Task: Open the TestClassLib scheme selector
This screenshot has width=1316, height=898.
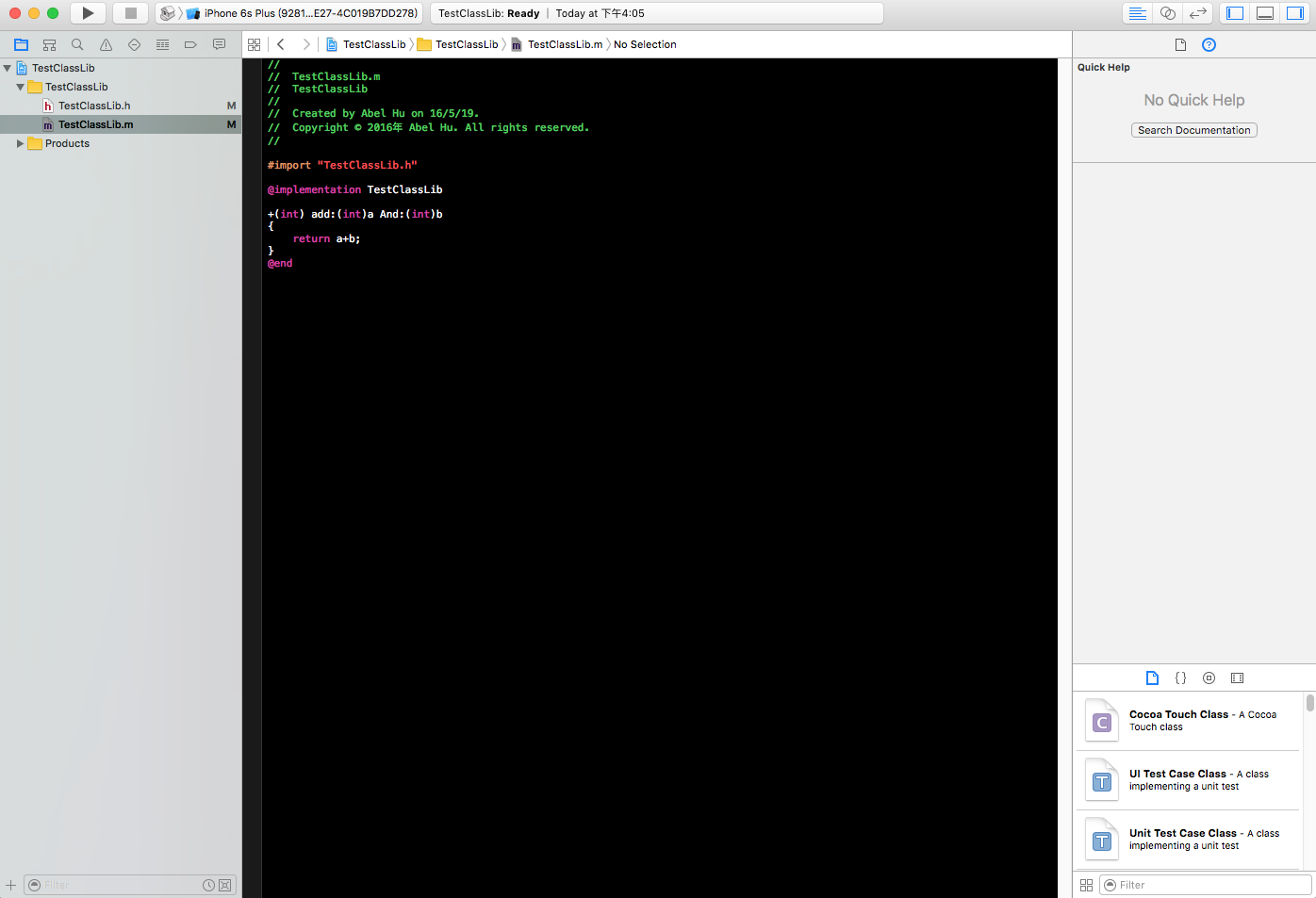Action: click(x=168, y=13)
